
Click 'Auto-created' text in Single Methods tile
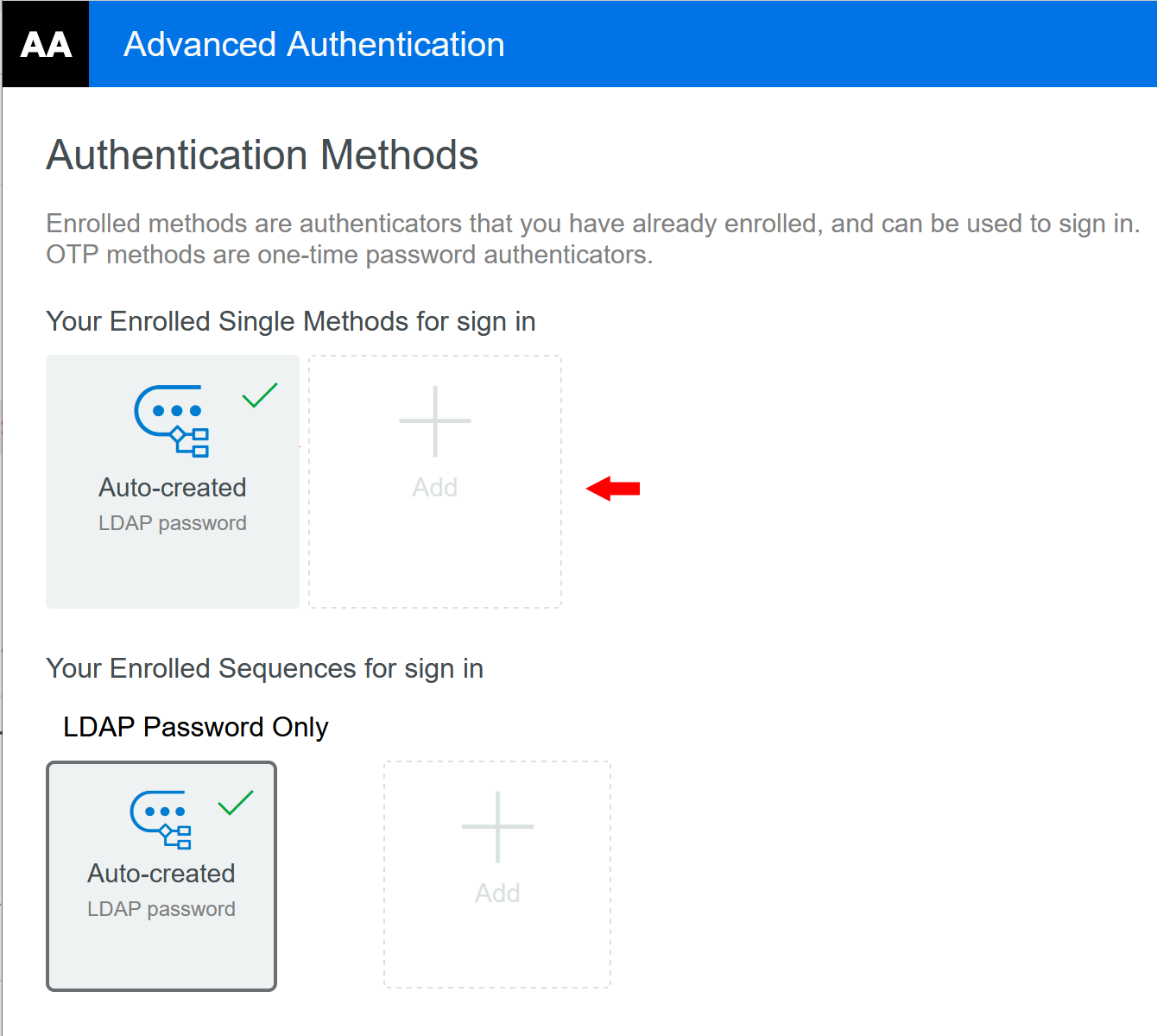(173, 488)
